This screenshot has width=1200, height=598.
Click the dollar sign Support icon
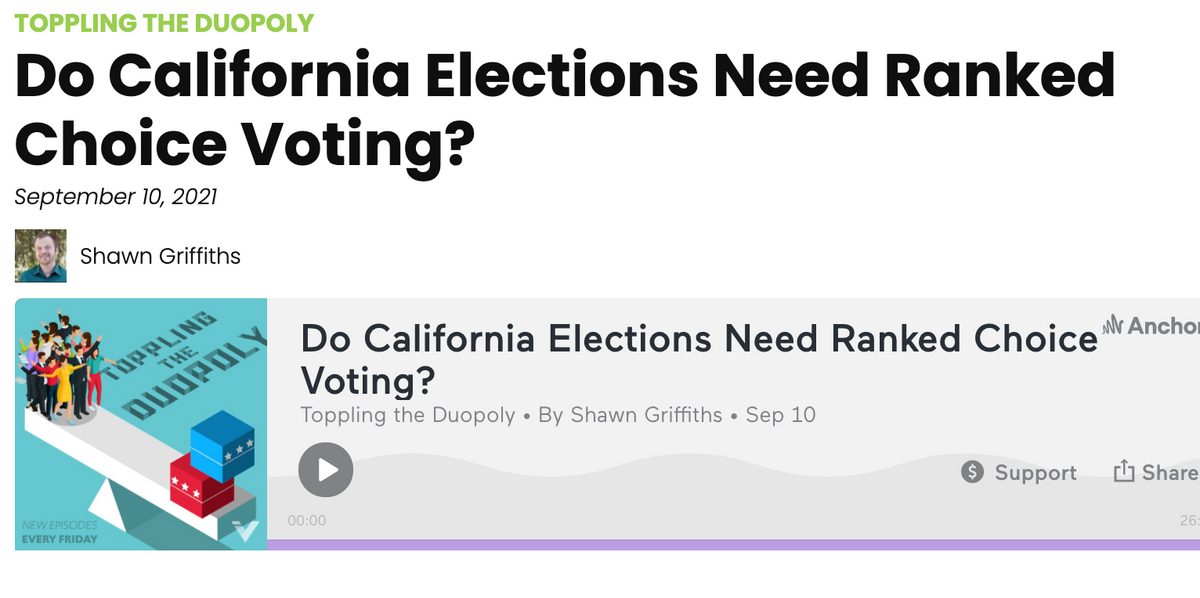pos(972,472)
